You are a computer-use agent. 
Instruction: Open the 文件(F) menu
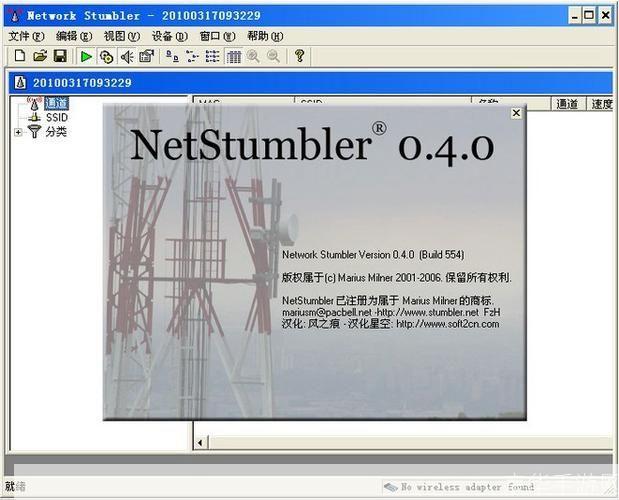click(x=26, y=36)
